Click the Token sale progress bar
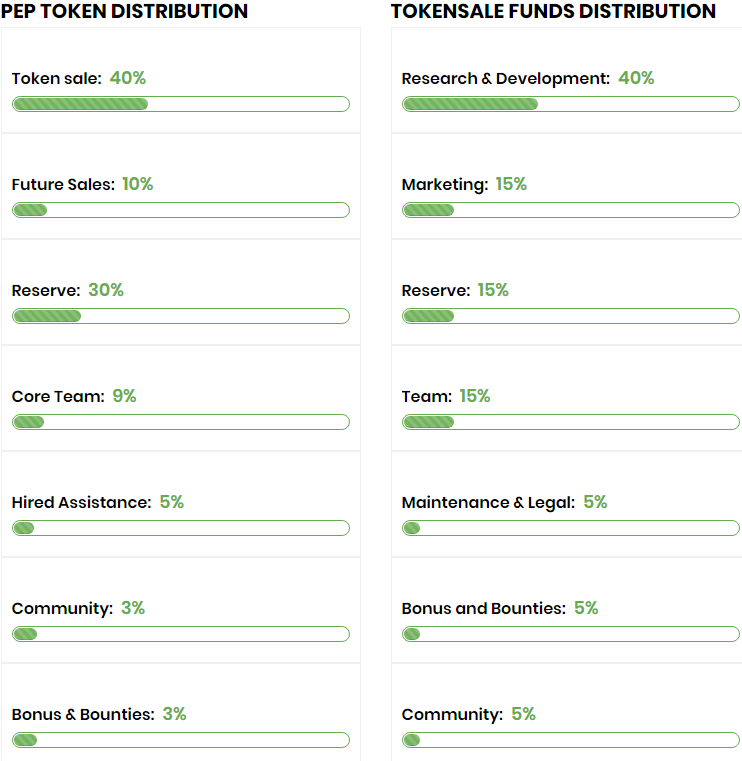742x761 pixels. pyautogui.click(x=180, y=104)
